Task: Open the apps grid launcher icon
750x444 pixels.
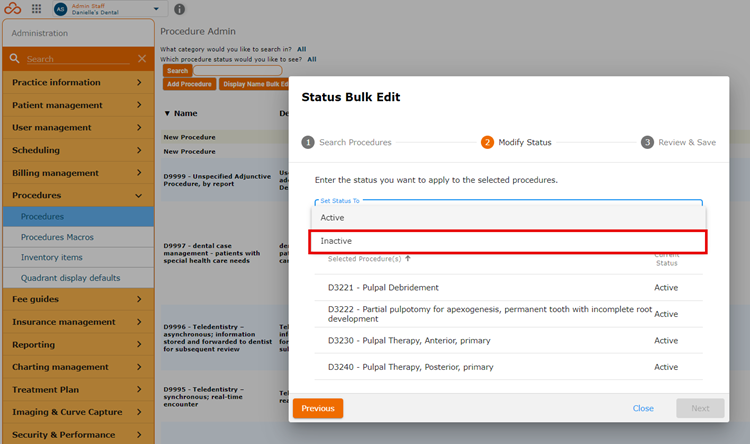Action: coord(36,9)
